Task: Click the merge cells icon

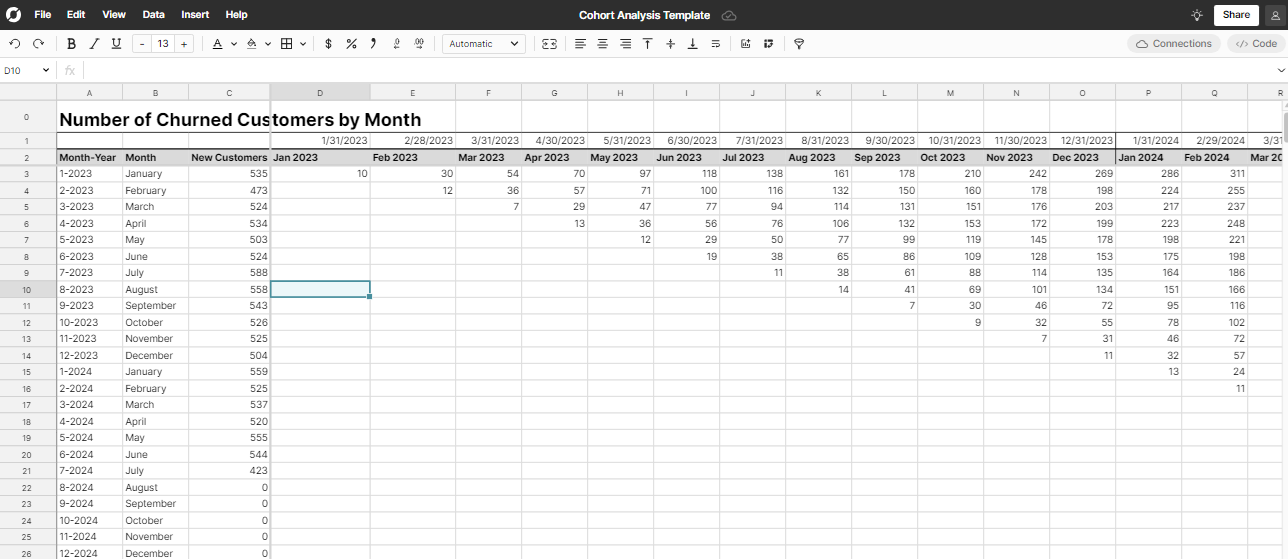Action: [x=549, y=44]
